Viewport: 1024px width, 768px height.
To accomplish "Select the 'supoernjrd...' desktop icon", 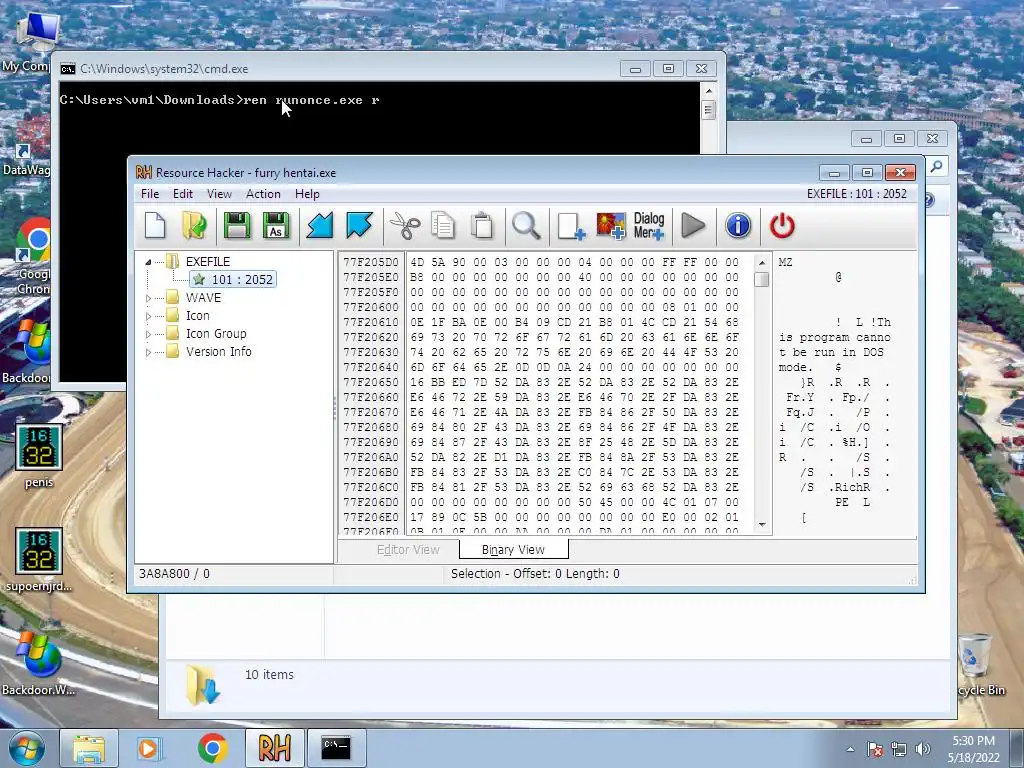I will pyautogui.click(x=39, y=560).
